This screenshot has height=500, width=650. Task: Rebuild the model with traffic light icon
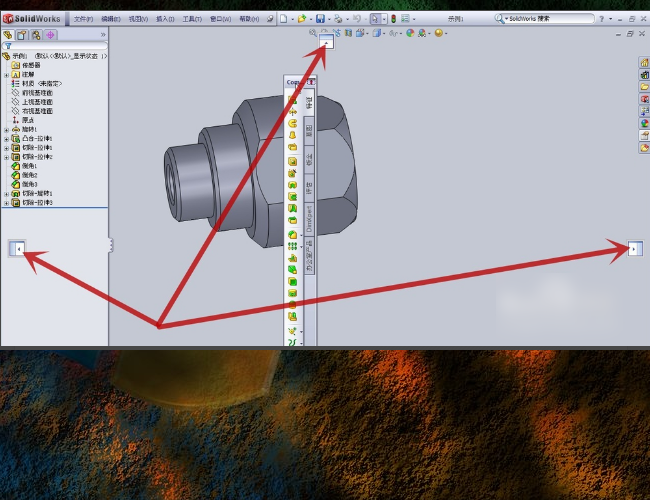[x=393, y=19]
